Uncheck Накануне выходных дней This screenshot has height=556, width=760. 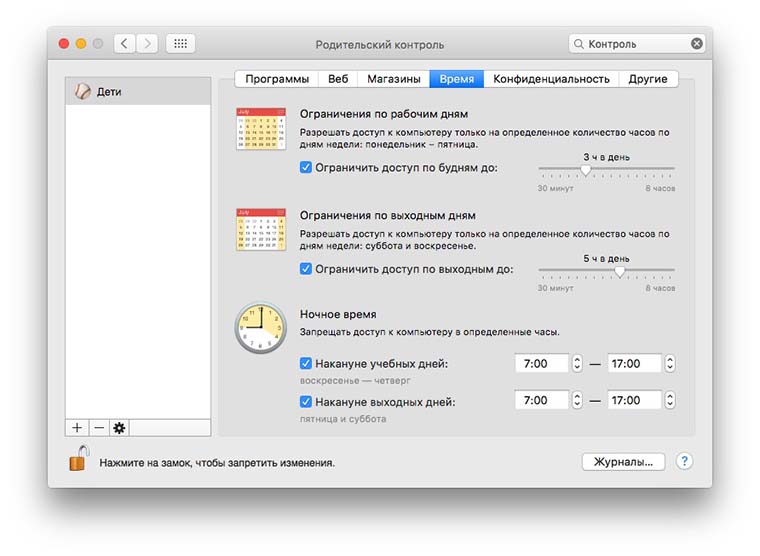point(305,401)
